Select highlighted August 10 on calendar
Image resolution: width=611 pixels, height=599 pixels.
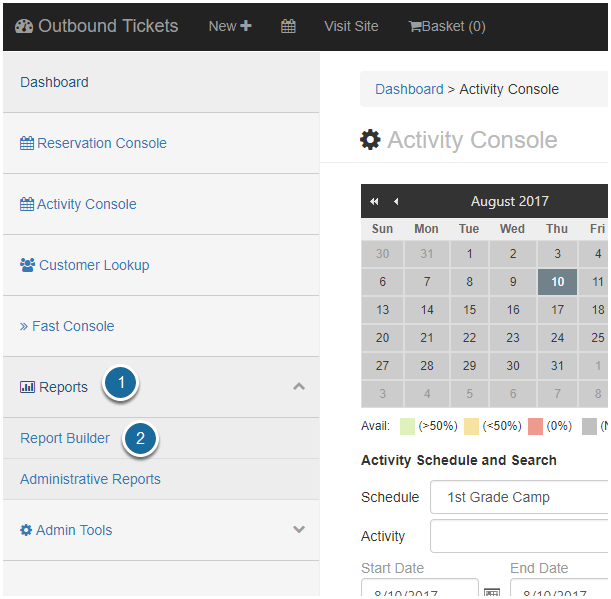tap(557, 282)
